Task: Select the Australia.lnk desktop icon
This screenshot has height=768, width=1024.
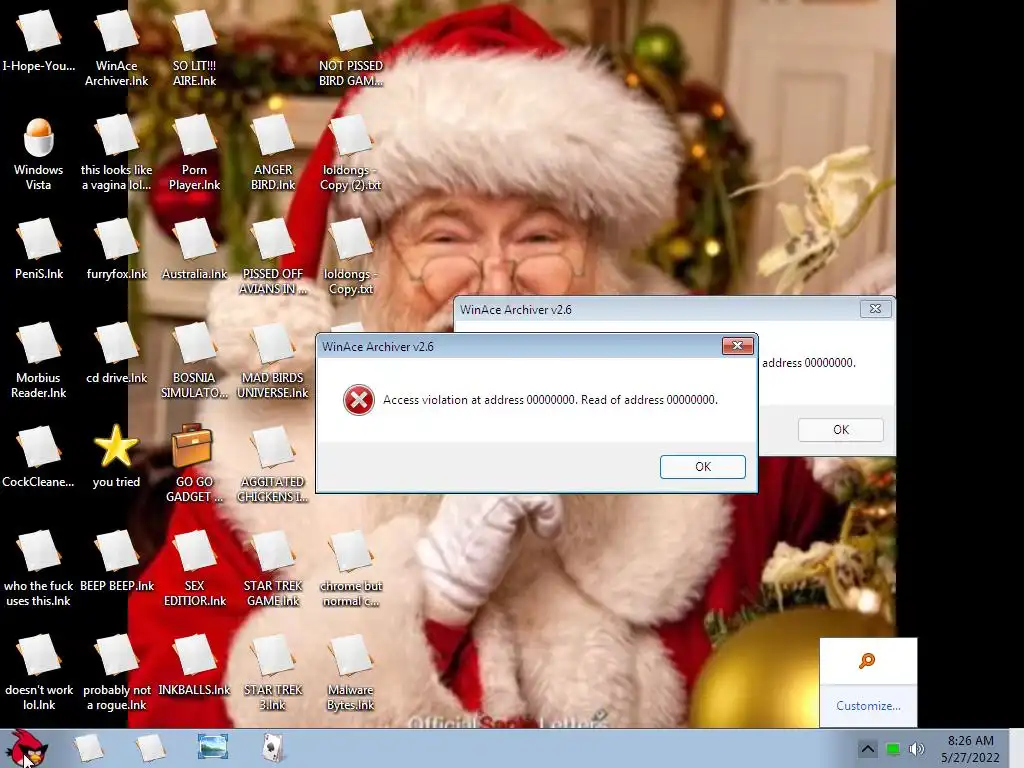Action: [x=194, y=250]
